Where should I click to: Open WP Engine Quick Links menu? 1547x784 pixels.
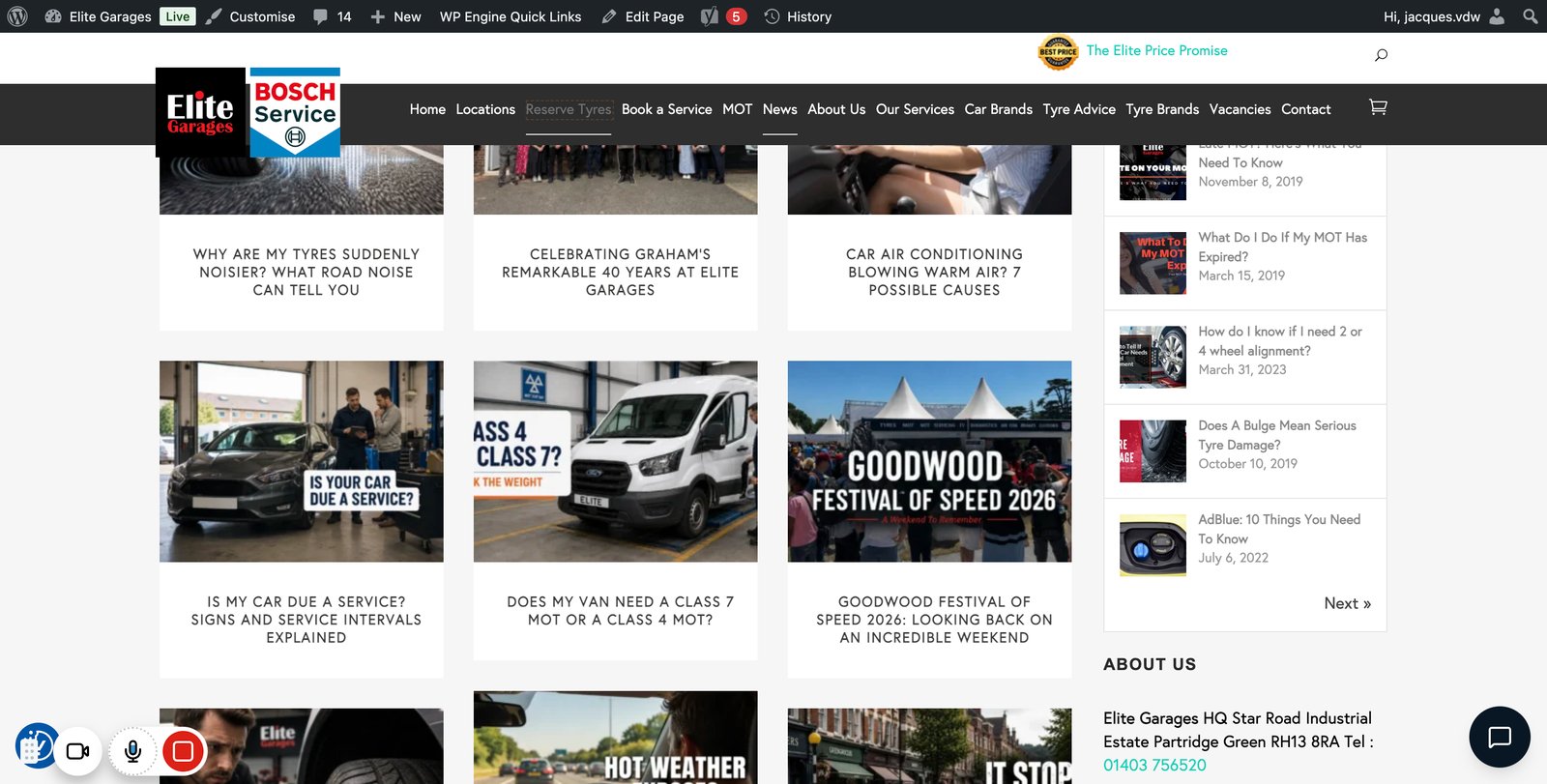click(x=511, y=16)
